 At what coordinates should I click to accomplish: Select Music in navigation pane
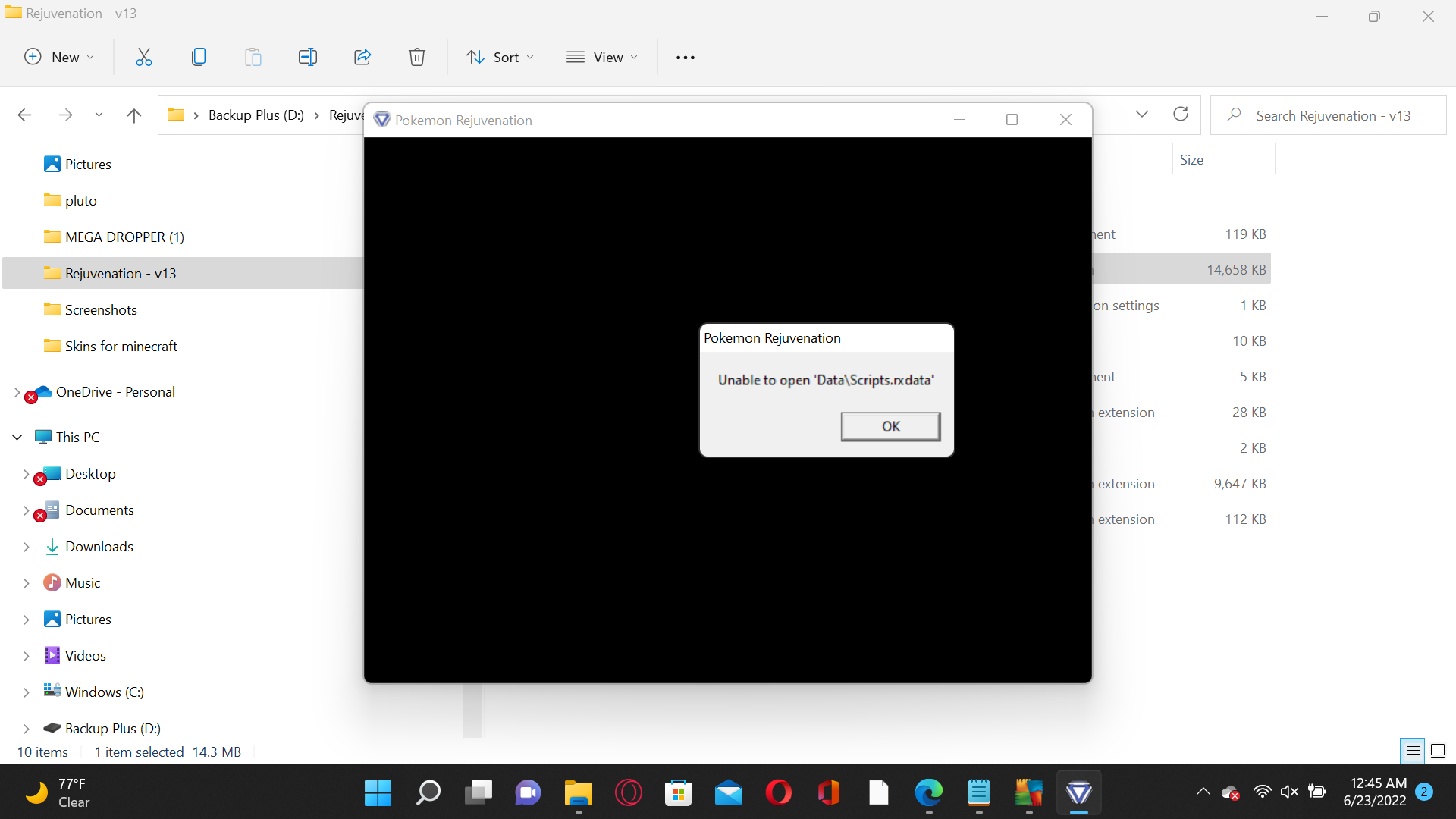click(x=83, y=582)
